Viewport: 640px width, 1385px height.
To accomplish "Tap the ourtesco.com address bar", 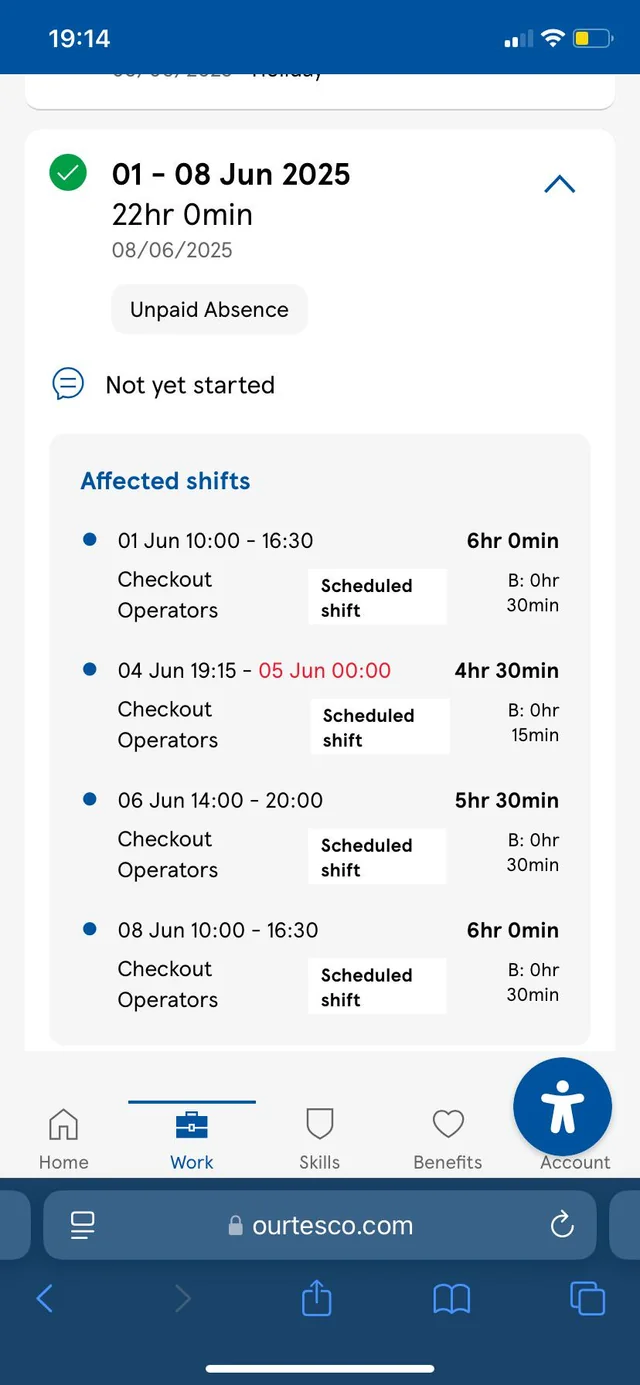I will click(320, 1225).
